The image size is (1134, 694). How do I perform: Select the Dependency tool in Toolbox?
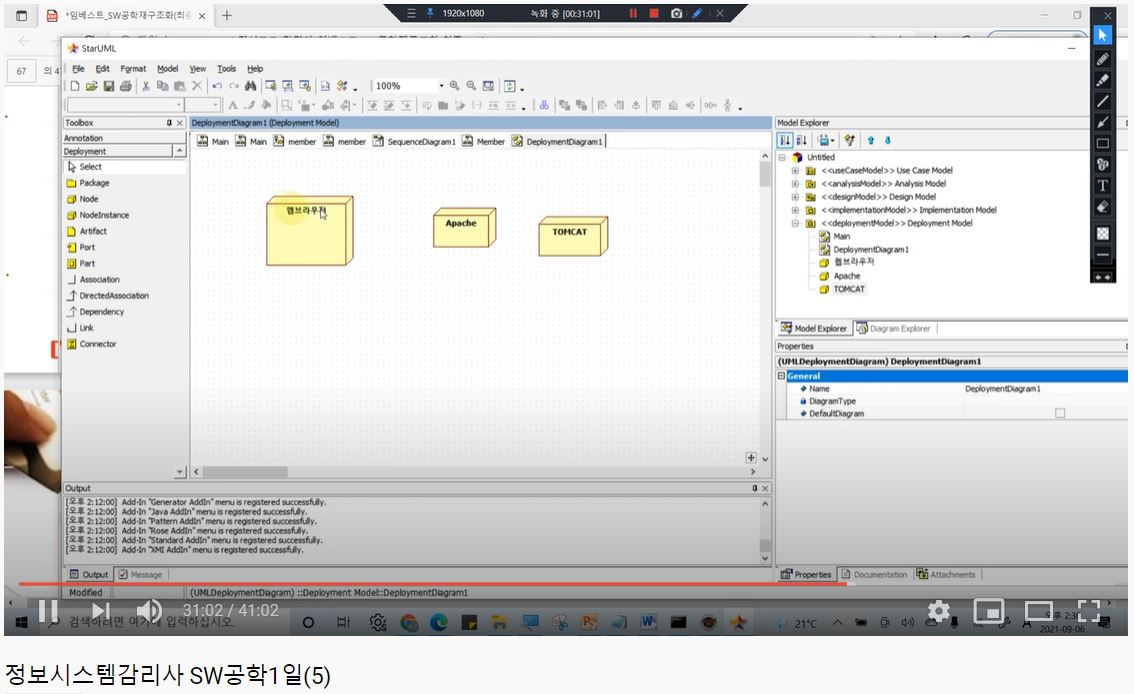[x=95, y=312]
